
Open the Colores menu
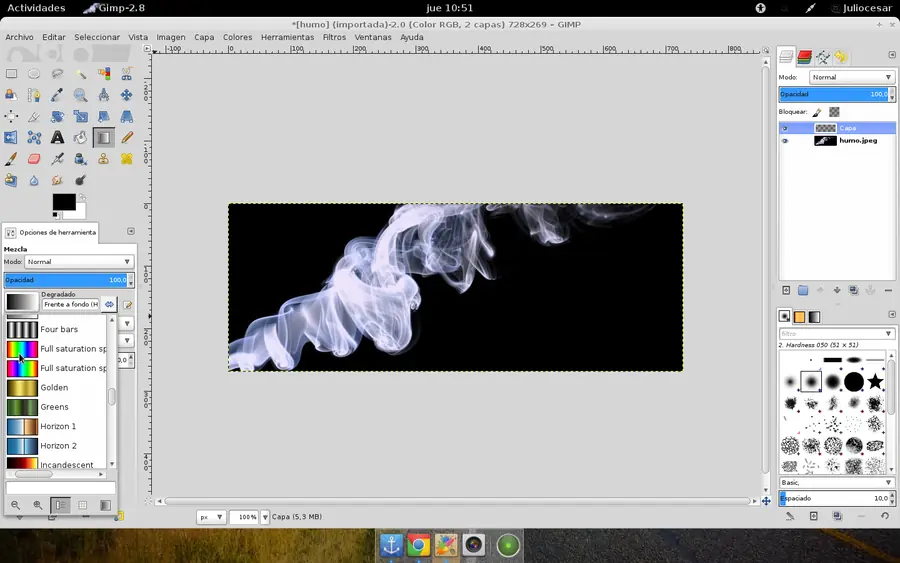pos(237,37)
